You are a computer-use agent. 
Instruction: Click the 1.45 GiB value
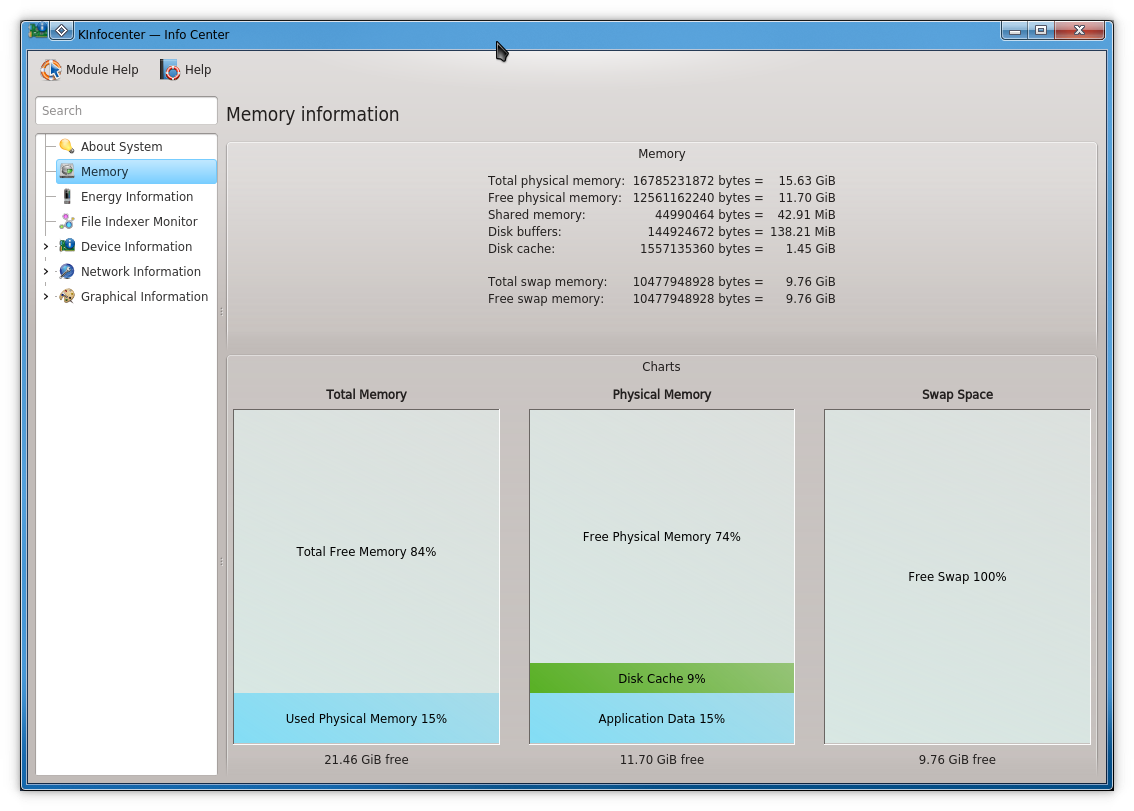[811, 249]
